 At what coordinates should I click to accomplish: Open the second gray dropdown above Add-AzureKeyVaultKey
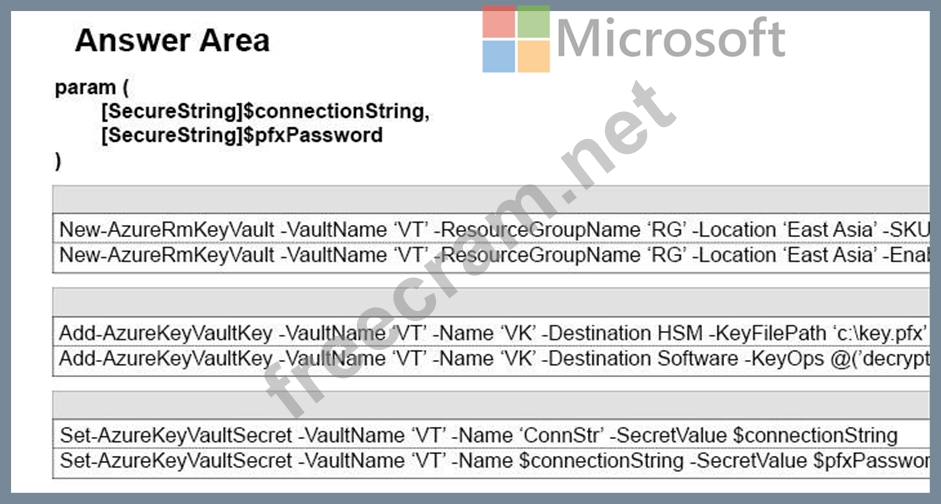coord(492,301)
